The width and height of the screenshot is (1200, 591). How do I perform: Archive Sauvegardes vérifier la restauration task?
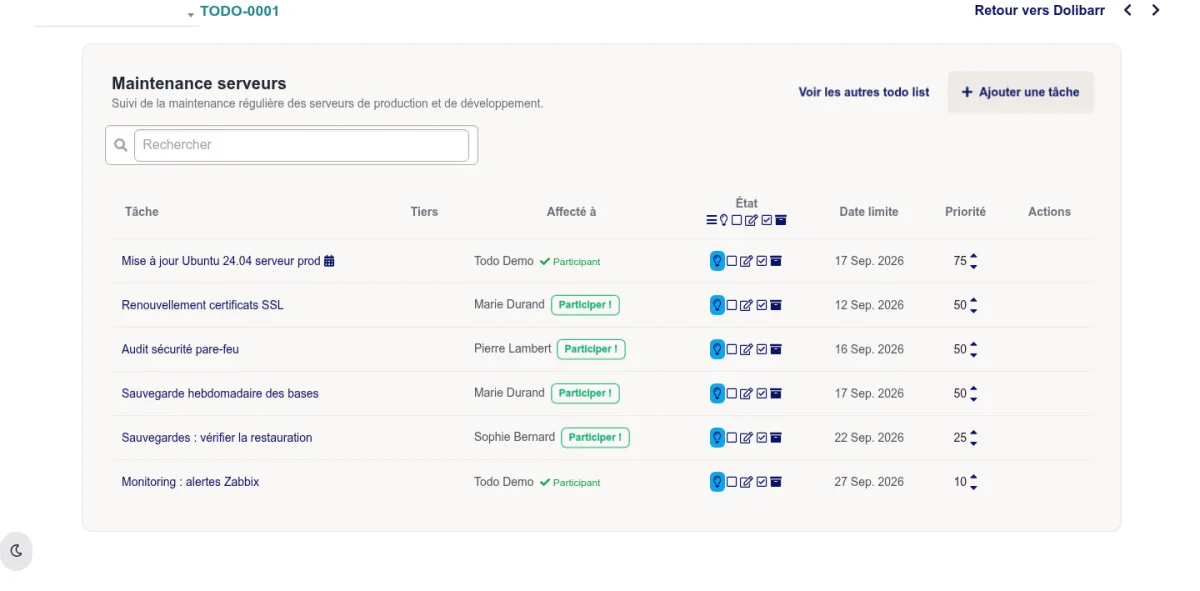(776, 437)
